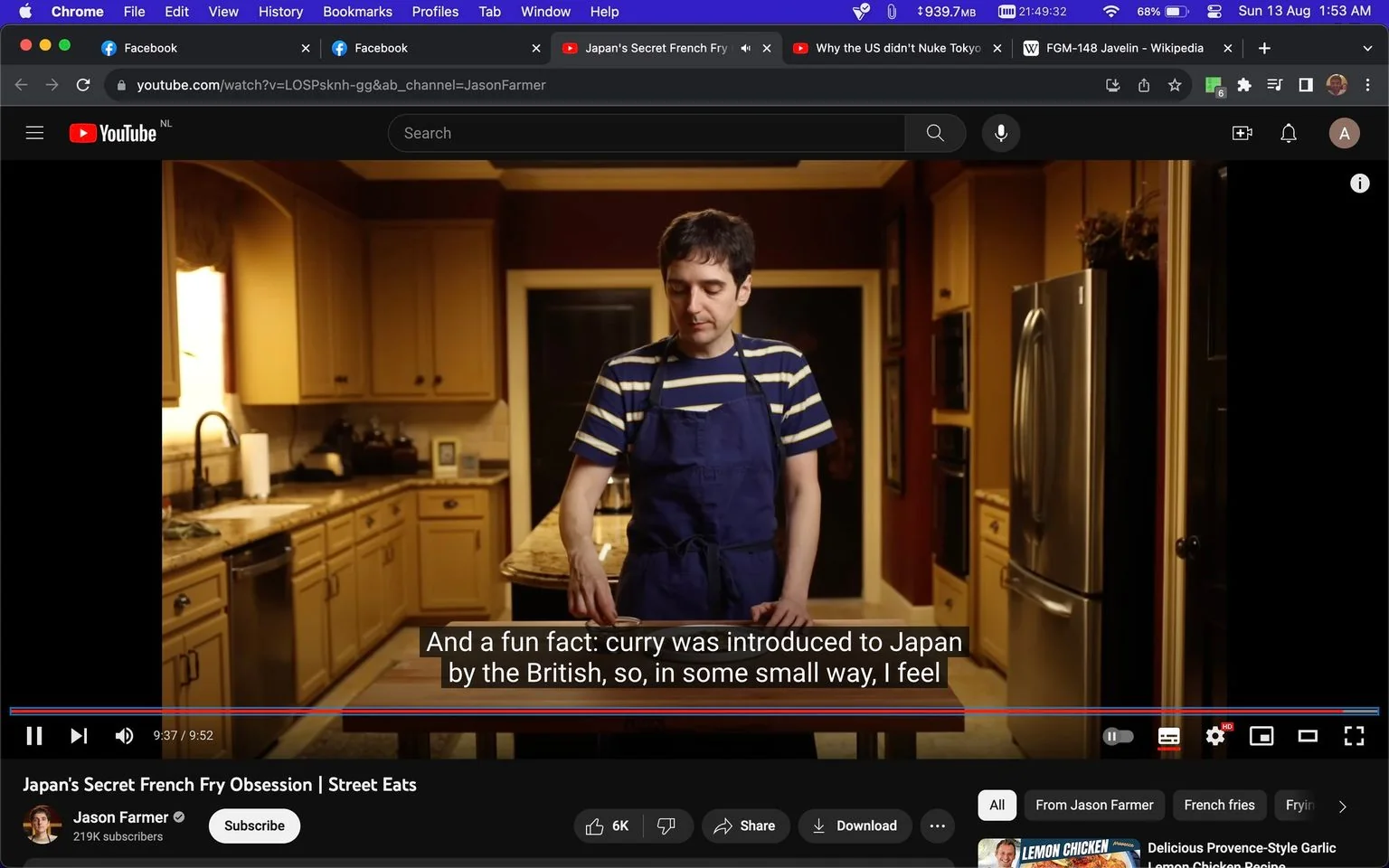Show more filter chips arrow
This screenshot has width=1389, height=868.
1342,807
